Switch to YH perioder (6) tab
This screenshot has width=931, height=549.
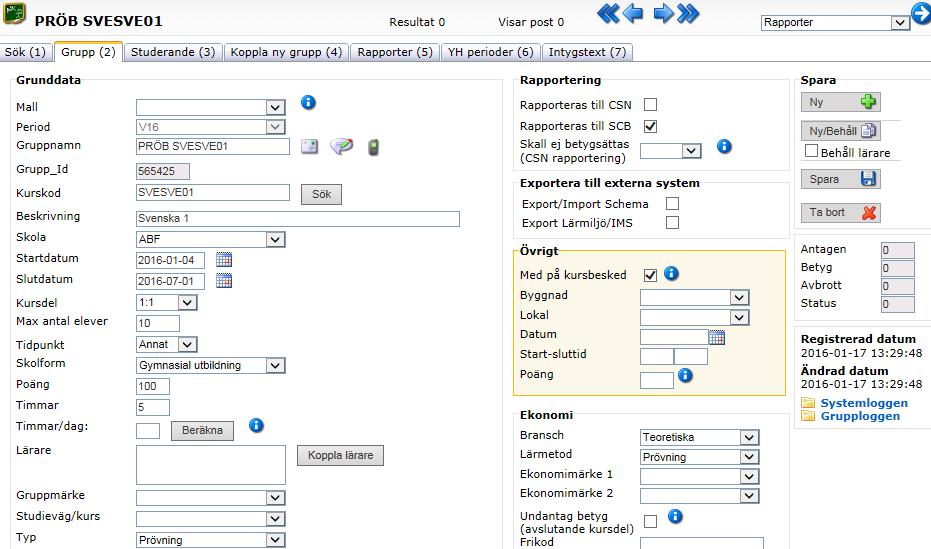click(490, 52)
